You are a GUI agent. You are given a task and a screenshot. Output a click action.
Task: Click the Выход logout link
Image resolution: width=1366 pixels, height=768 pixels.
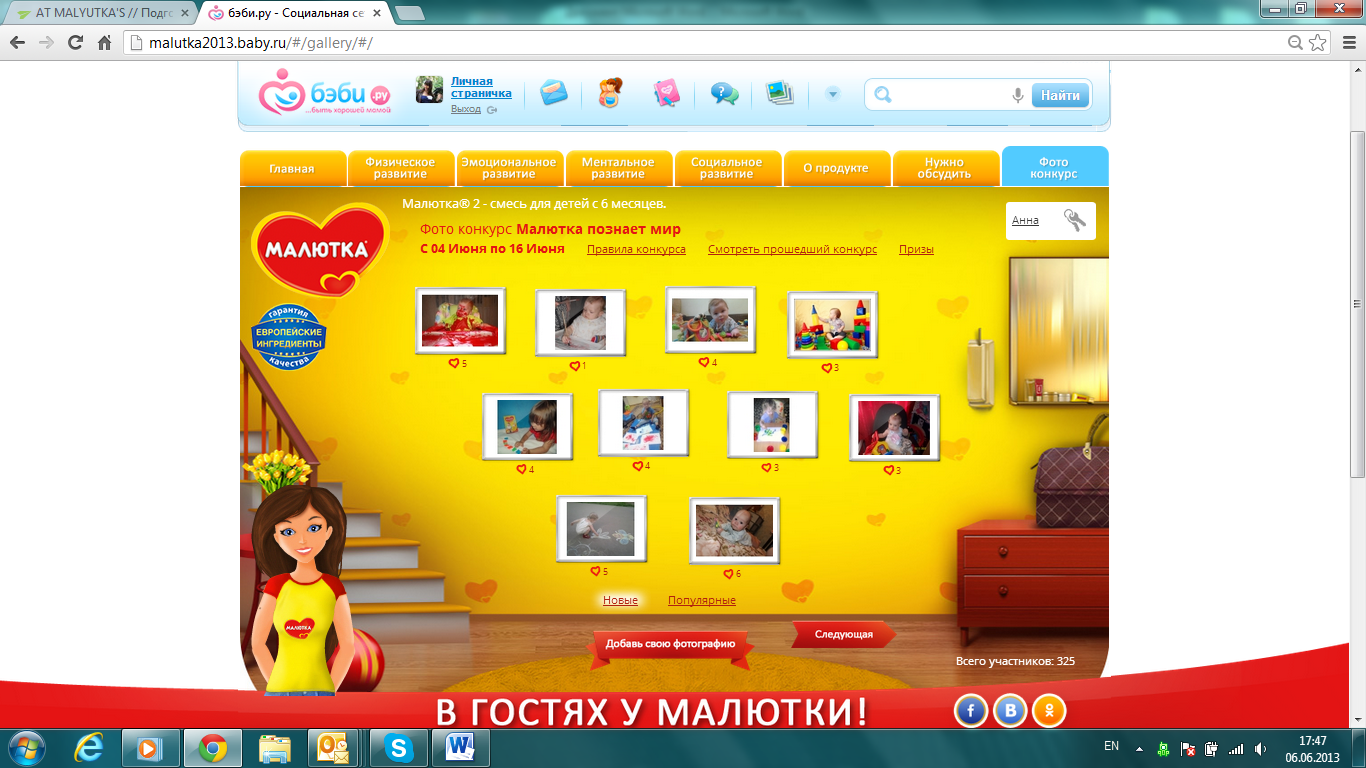tap(466, 109)
